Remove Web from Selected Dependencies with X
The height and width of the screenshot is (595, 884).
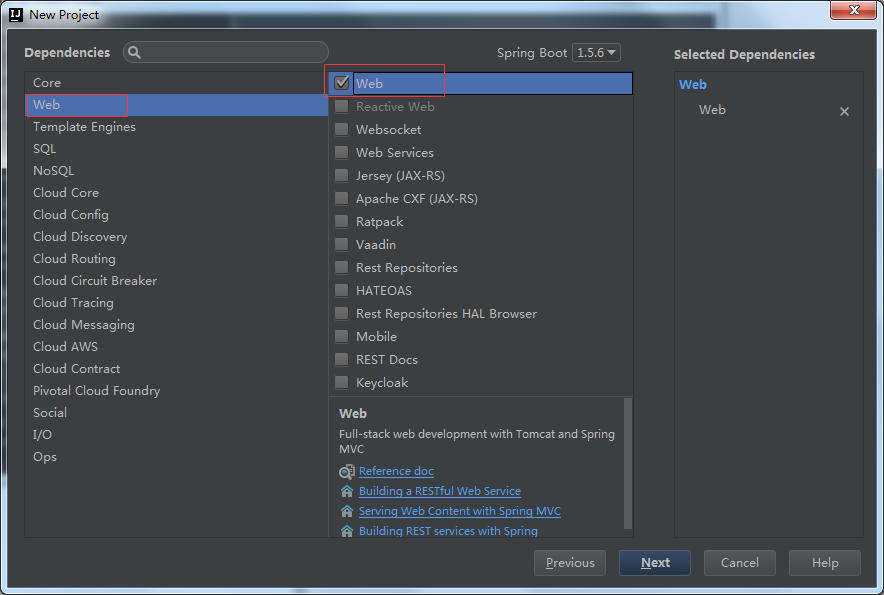coord(844,112)
